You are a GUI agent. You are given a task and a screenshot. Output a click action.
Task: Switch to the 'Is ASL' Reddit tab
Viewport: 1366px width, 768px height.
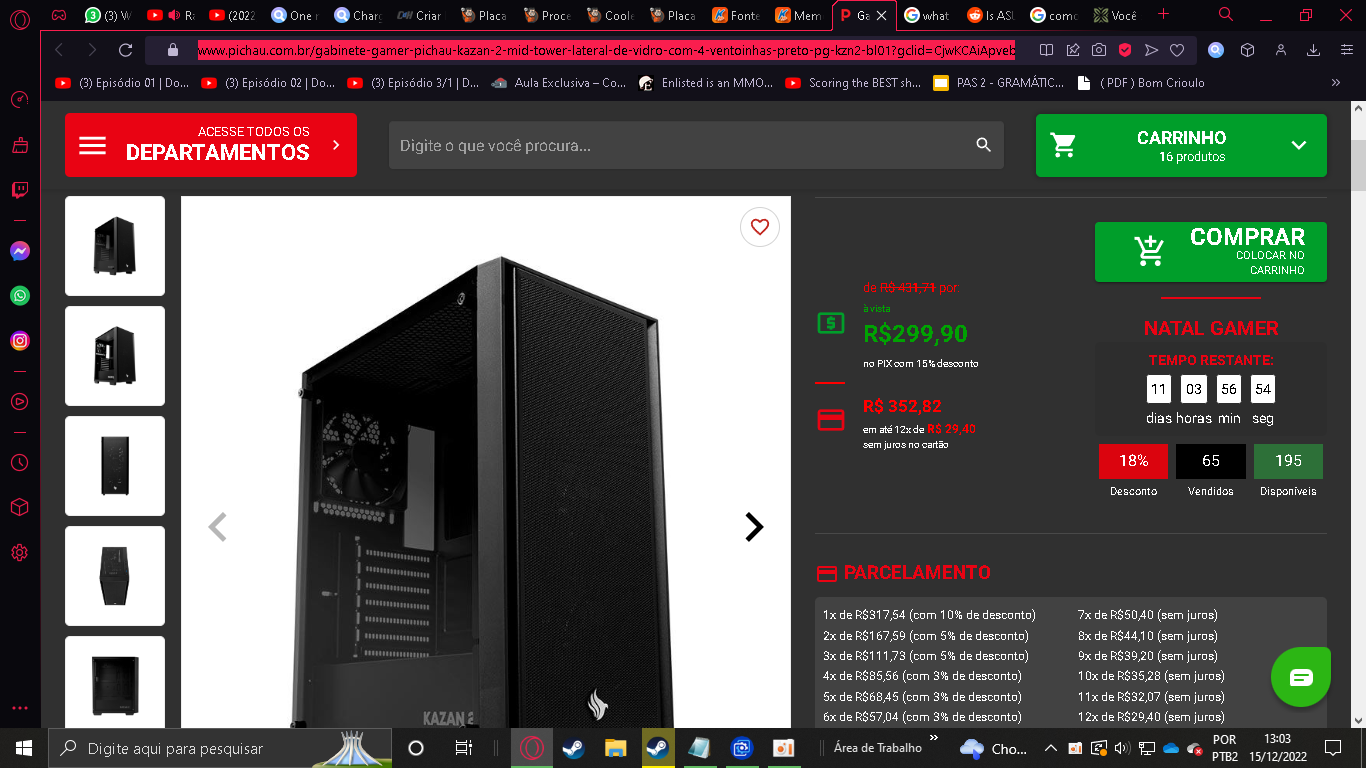(990, 15)
